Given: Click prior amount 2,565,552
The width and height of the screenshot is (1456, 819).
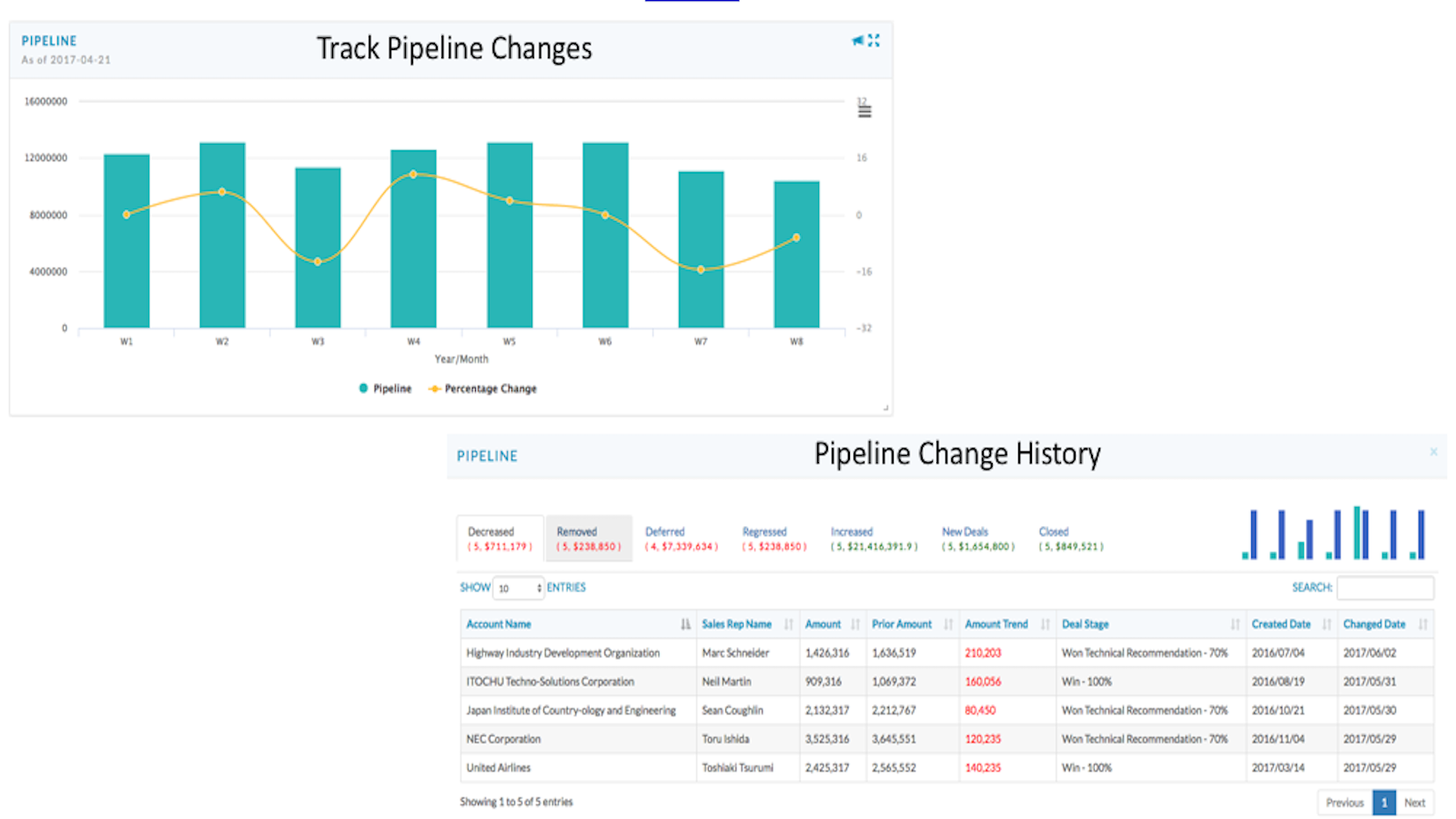Looking at the screenshot, I should [x=894, y=768].
